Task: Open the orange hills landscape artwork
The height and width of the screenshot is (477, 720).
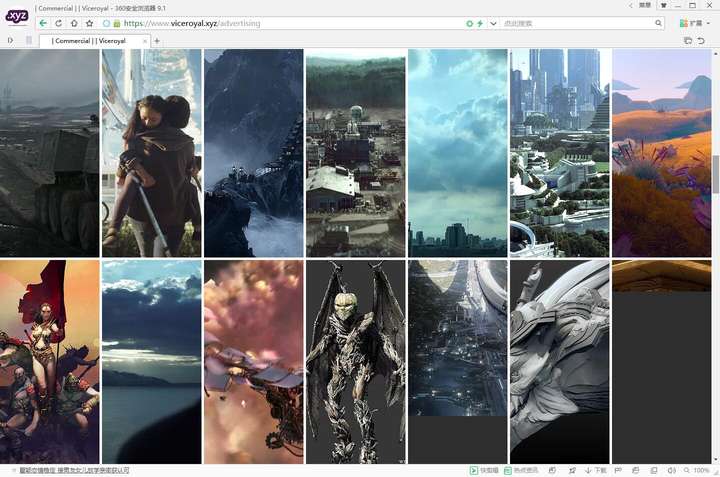Action: 662,153
